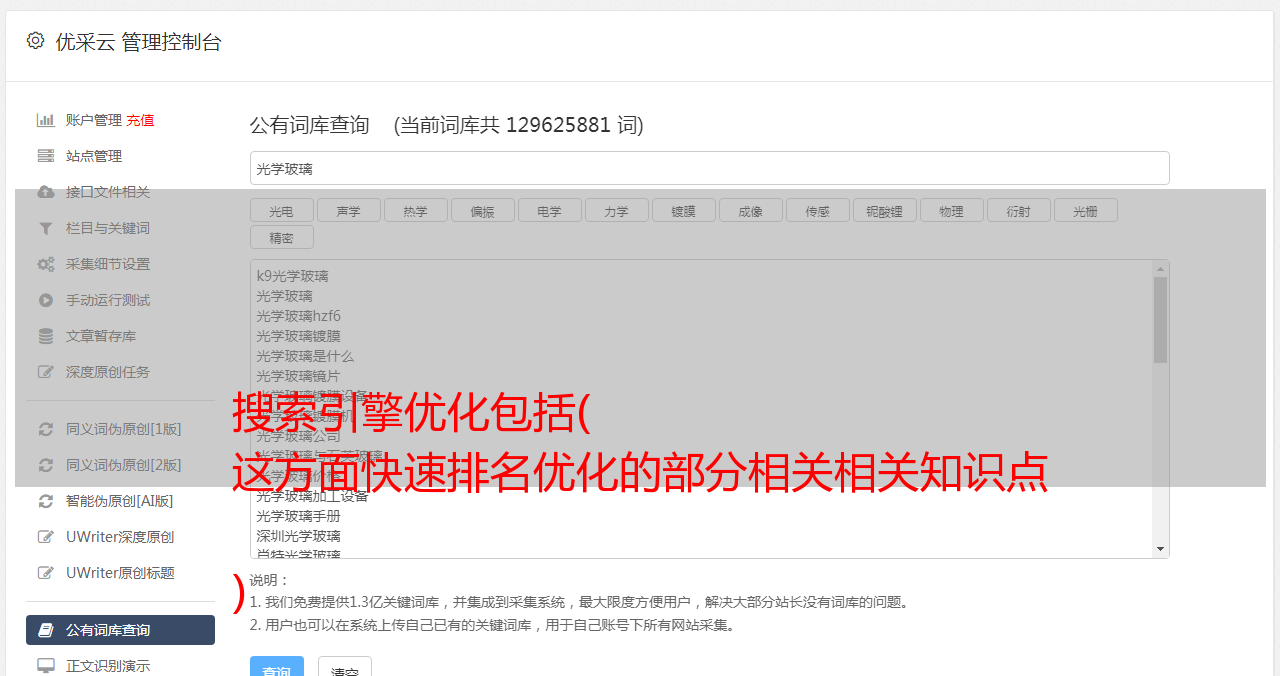Click the red 充值 link

pos(140,120)
